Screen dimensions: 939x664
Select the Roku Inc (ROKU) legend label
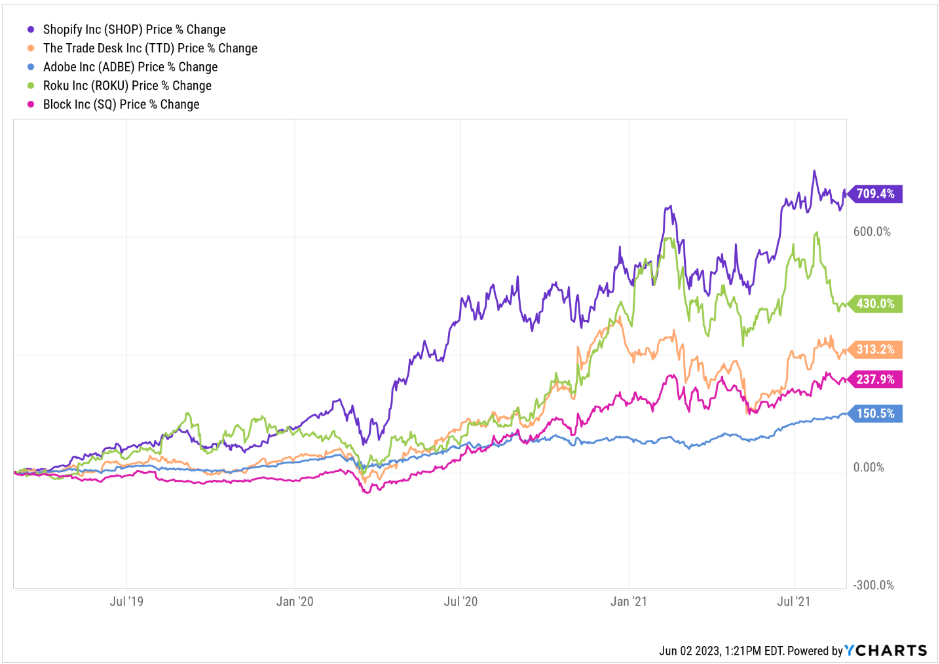pos(127,86)
